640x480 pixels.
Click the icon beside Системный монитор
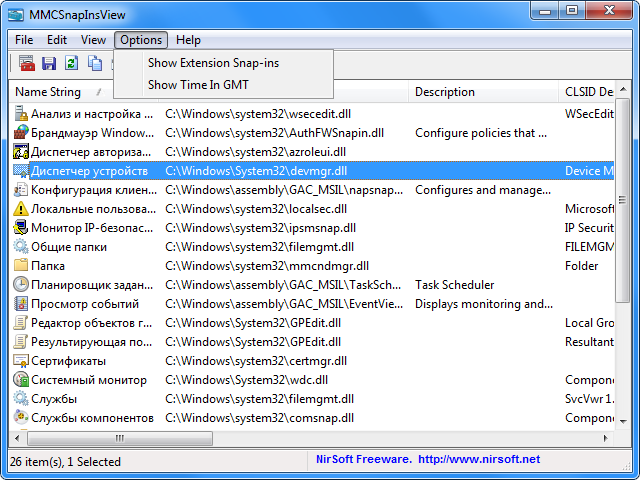click(21, 380)
